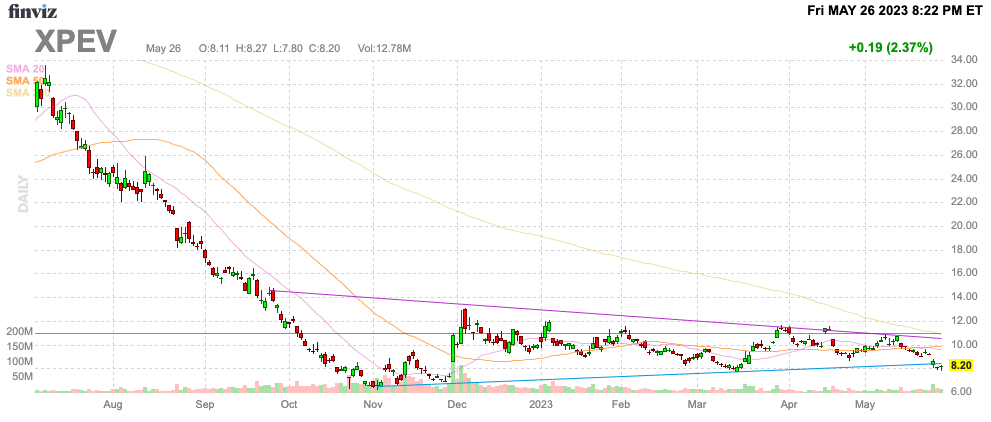The width and height of the screenshot is (991, 422).
Task: Click the orange SMA 50 legend label
Action: [x=25, y=80]
